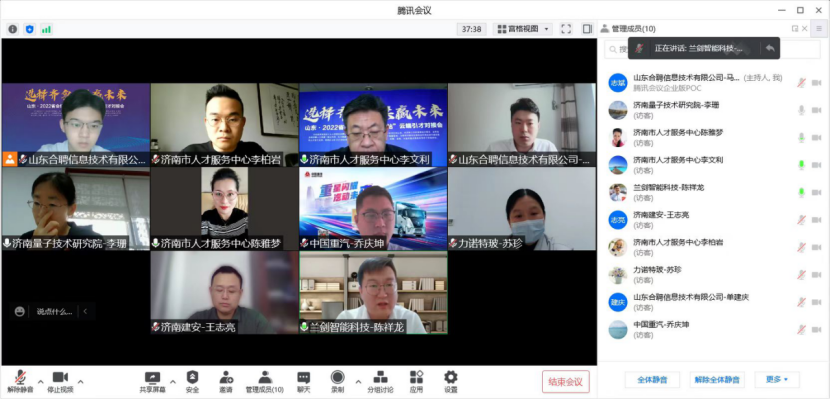Open 设置 settings
This screenshot has height=400, width=830.
coord(450,381)
